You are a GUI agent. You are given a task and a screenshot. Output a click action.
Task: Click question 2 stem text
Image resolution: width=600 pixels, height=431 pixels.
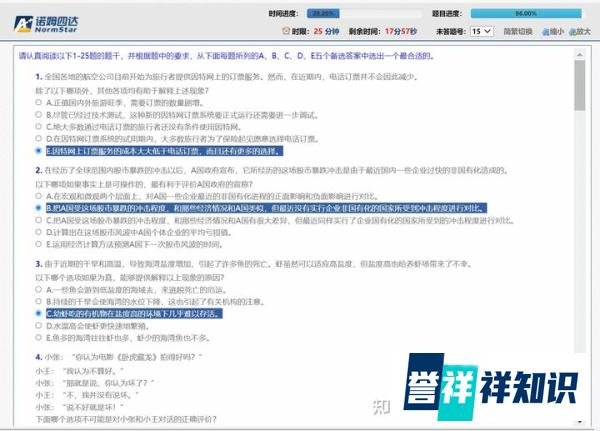tap(276, 170)
